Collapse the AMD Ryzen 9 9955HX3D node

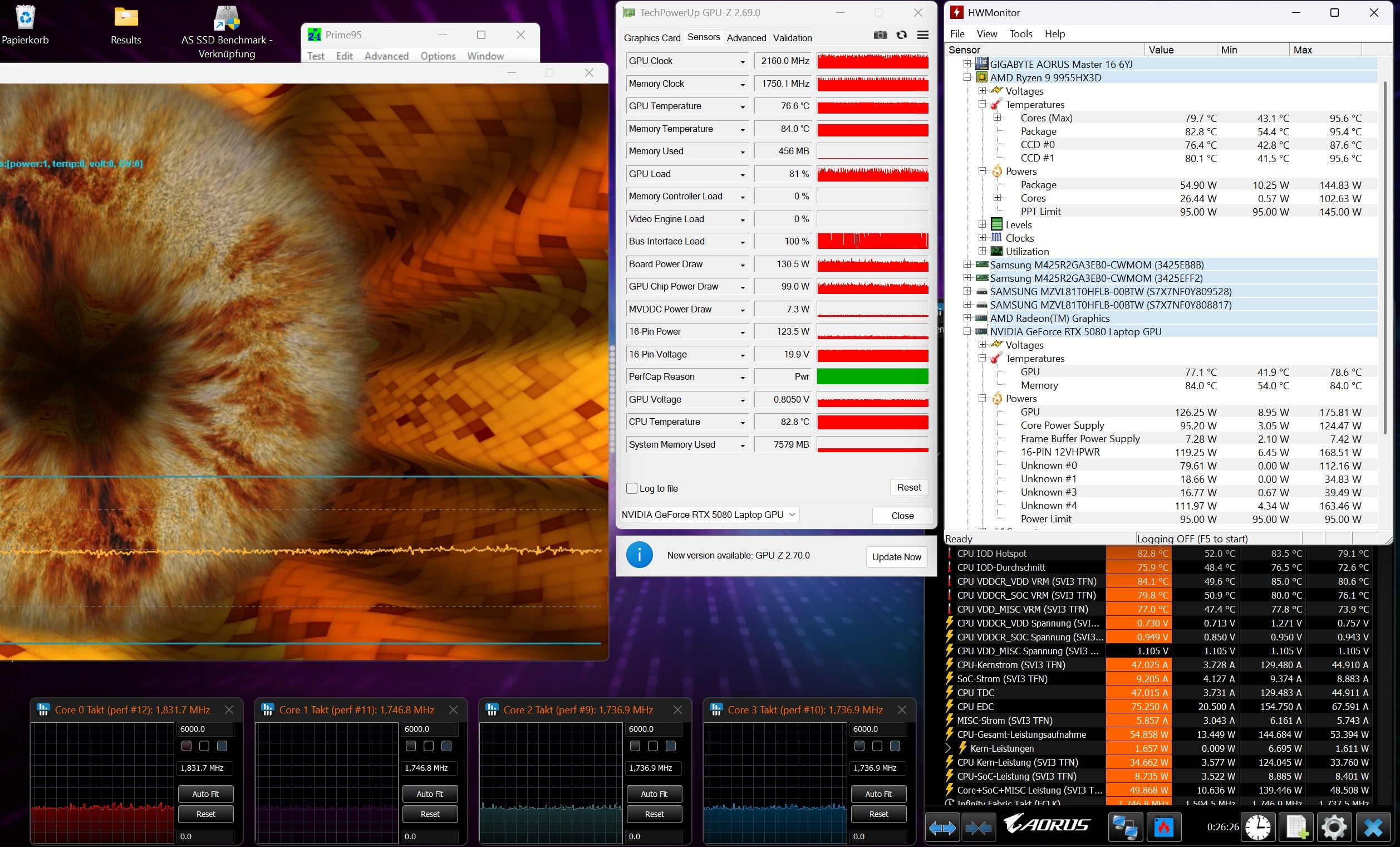click(967, 77)
